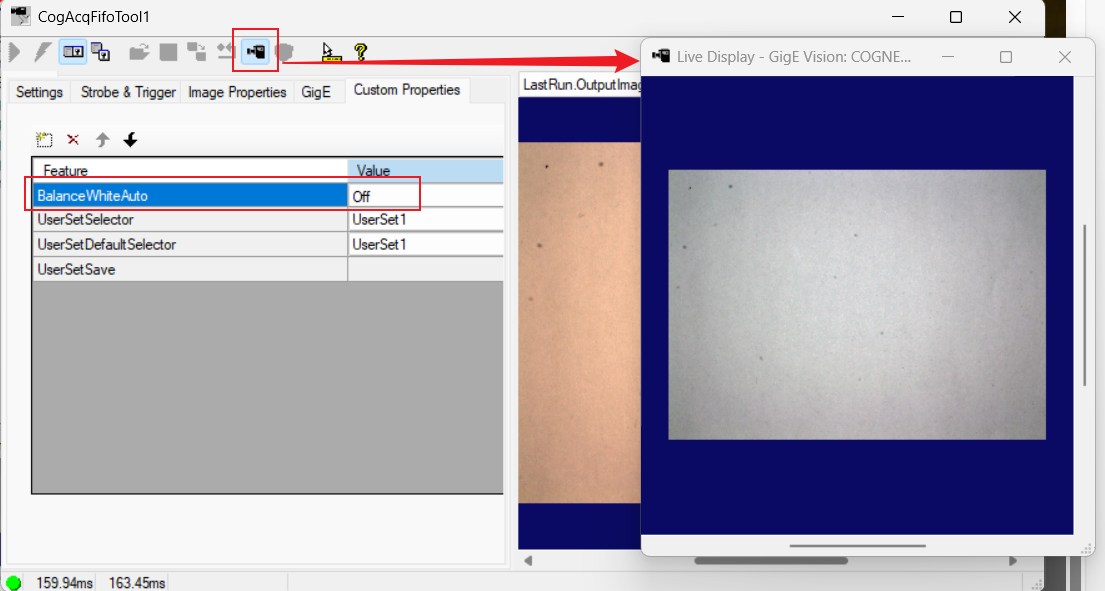Viewport: 1105px width, 591px height.
Task: Select the UserSetSave feature row
Action: click(190, 269)
